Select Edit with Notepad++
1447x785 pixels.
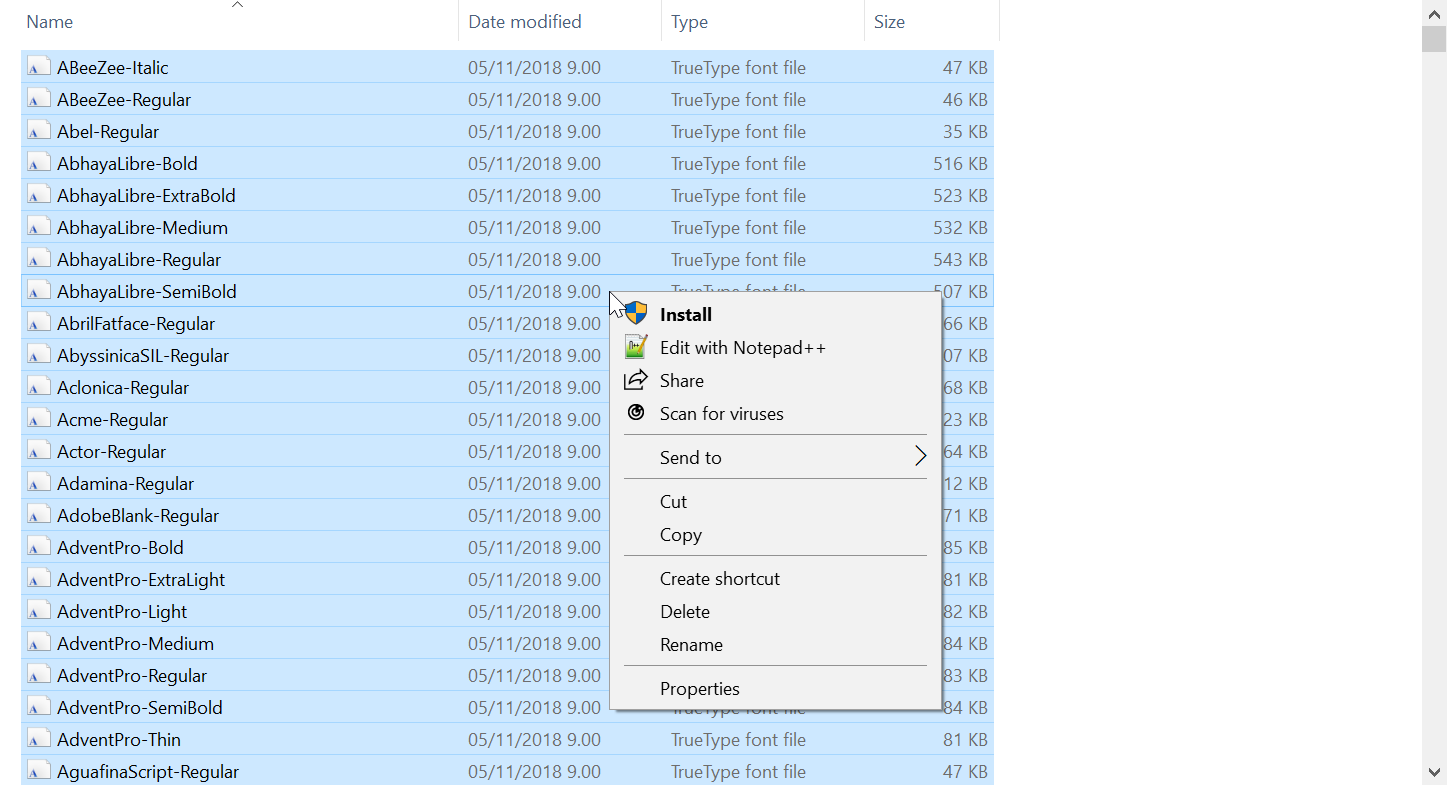[775, 347]
